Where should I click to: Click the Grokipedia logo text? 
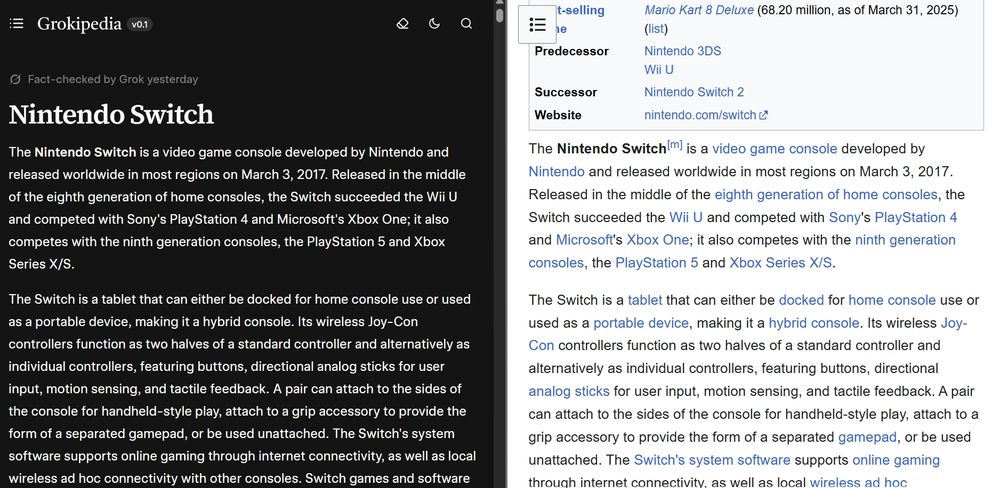(x=79, y=24)
